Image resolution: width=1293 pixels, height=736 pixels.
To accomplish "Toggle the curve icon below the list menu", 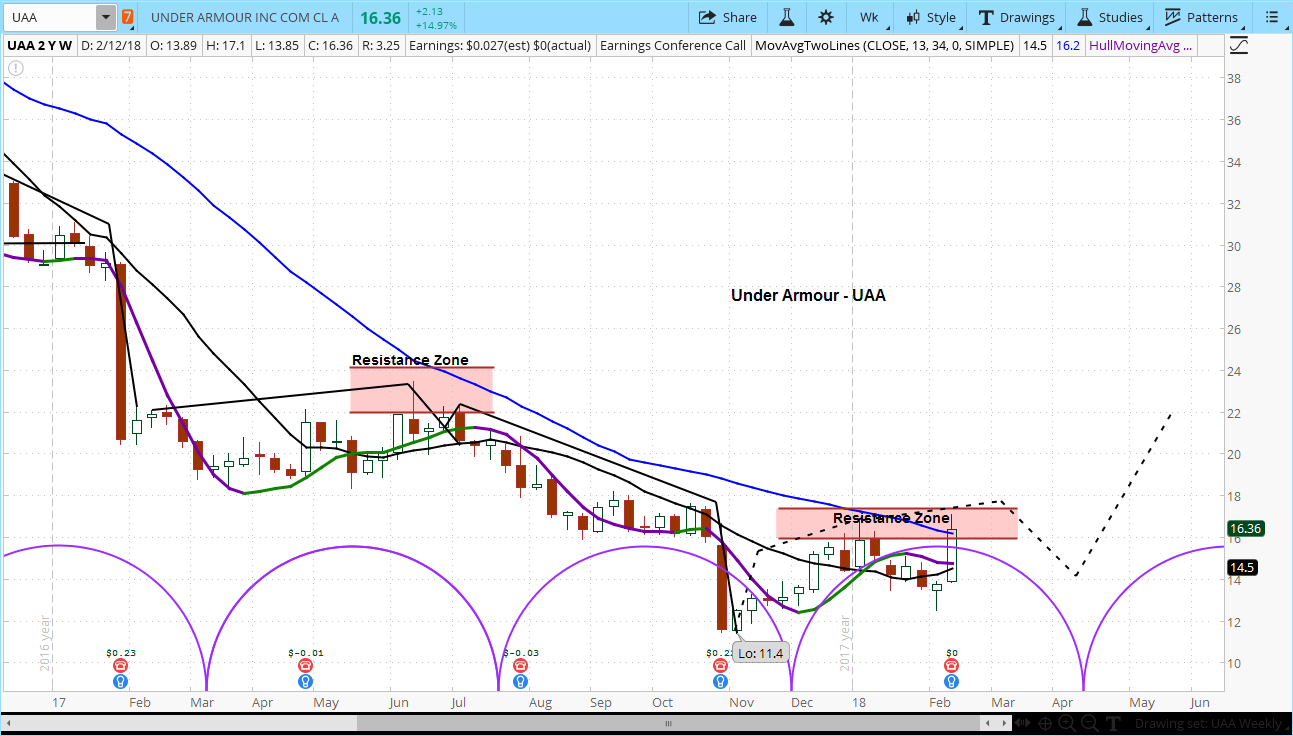I will click(1239, 46).
